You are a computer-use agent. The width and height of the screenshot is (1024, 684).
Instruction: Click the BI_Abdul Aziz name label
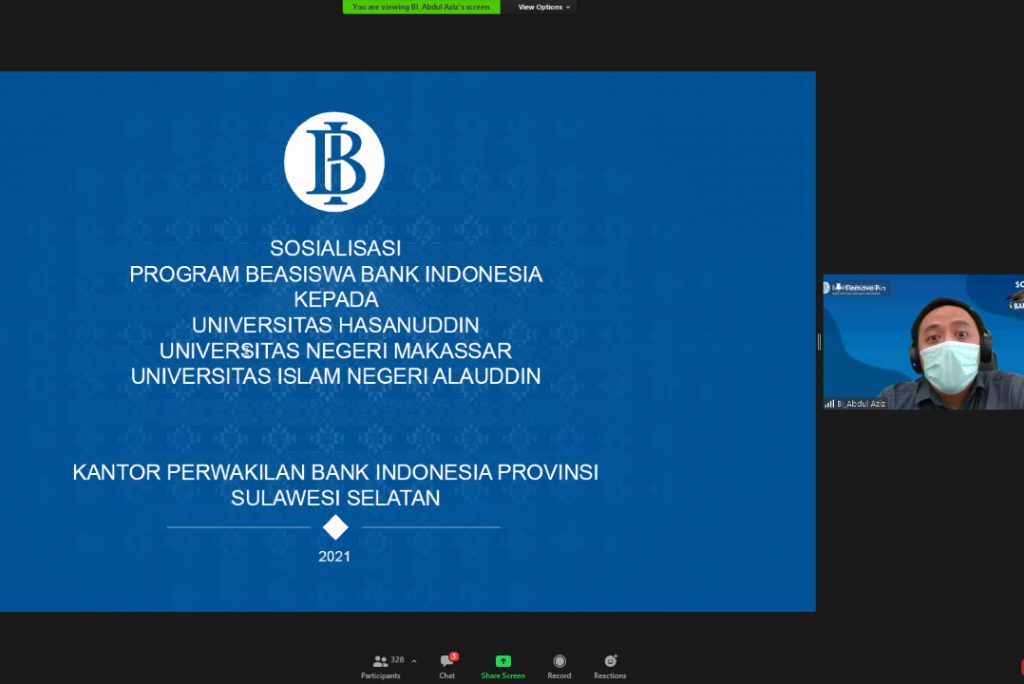pyautogui.click(x=862, y=404)
